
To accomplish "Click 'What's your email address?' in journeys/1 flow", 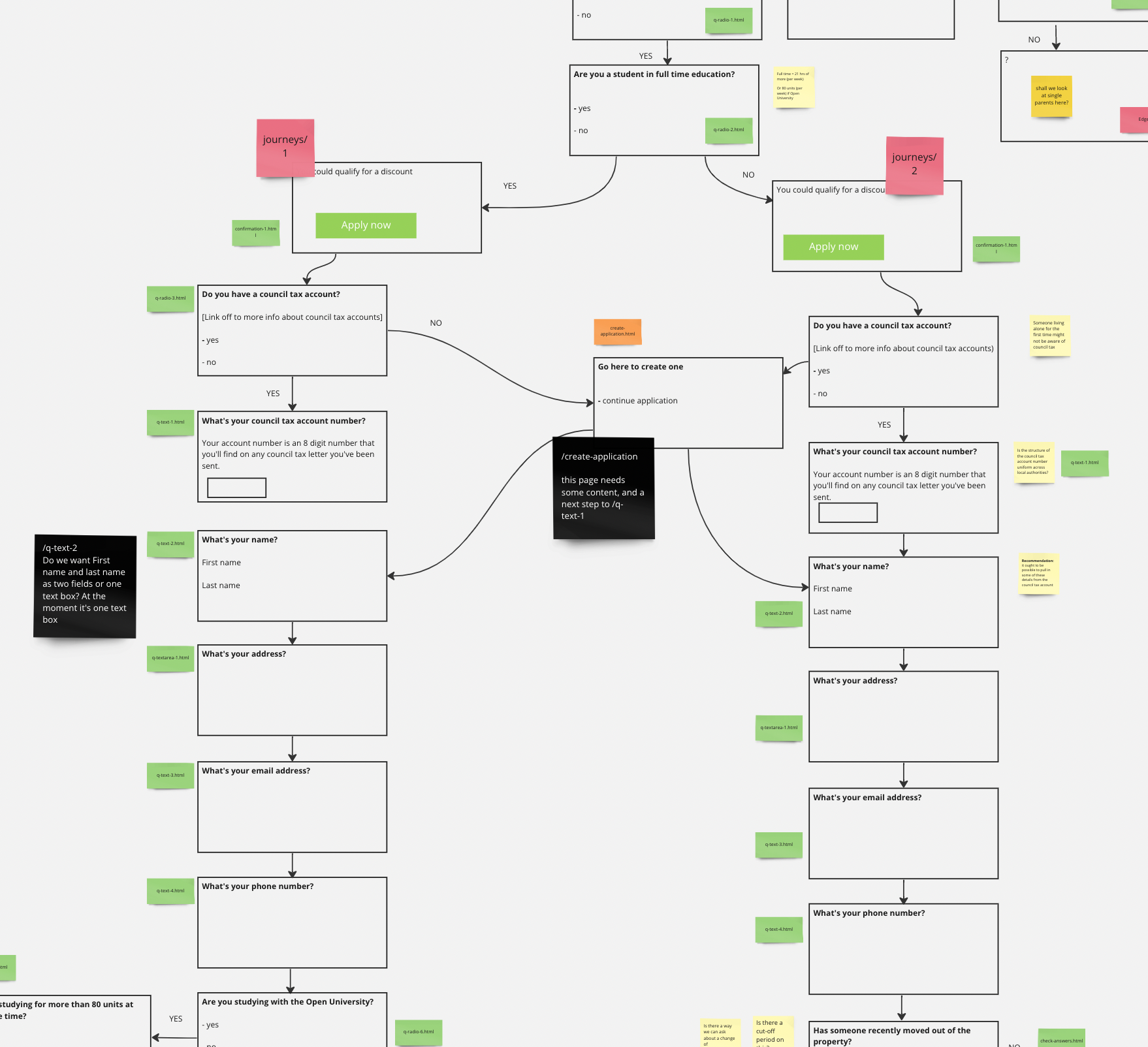I will pos(256,771).
